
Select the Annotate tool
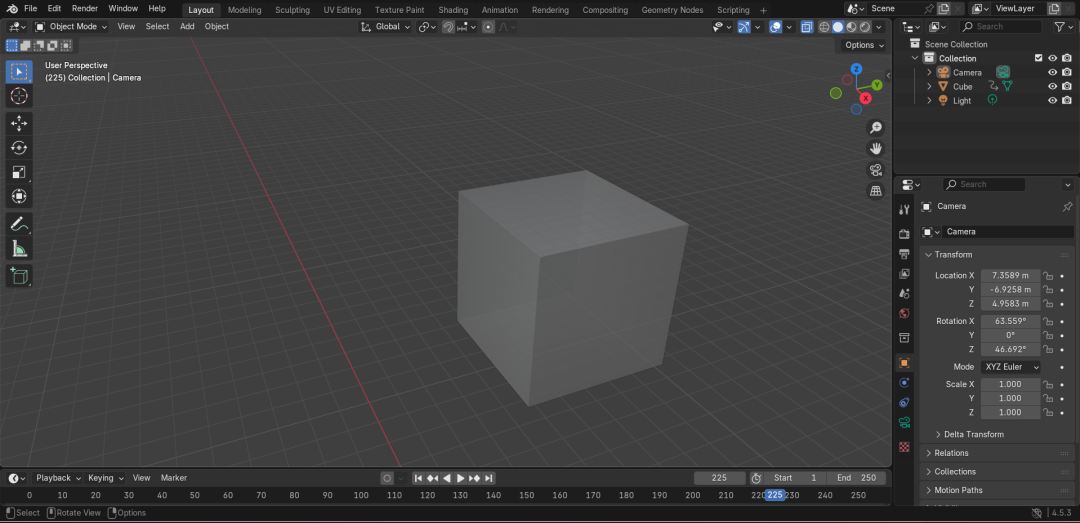click(x=19, y=224)
